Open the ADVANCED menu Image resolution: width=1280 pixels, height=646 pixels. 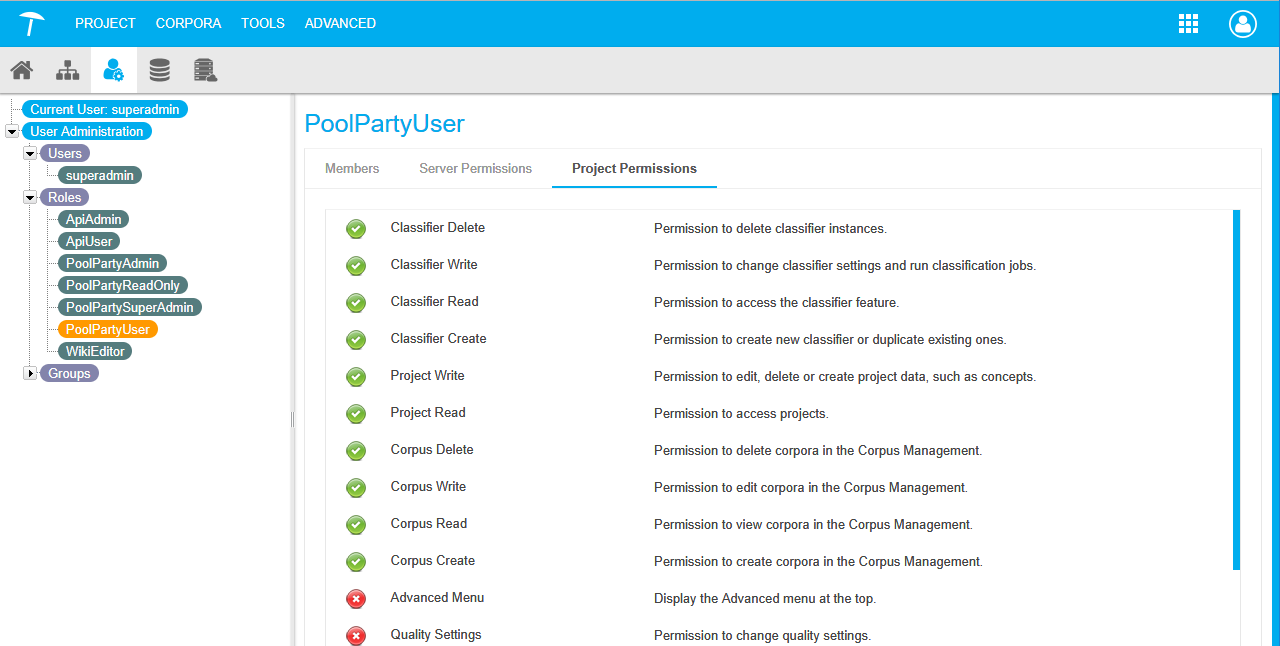(341, 23)
